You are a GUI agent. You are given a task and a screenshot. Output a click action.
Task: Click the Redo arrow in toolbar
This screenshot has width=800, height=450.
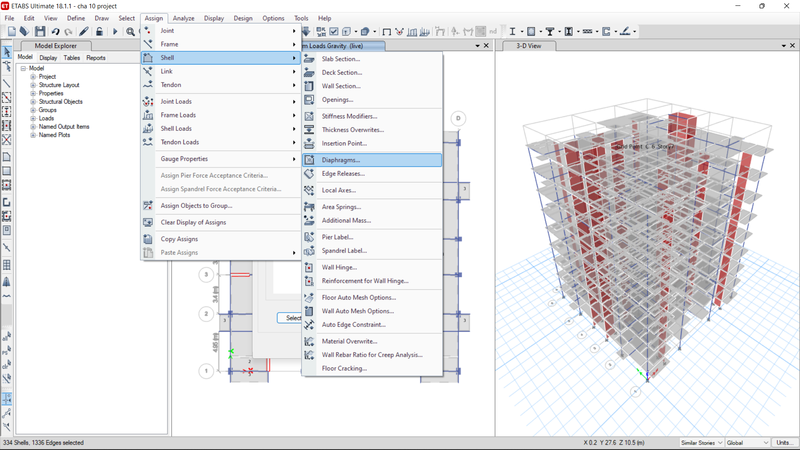[x=68, y=32]
